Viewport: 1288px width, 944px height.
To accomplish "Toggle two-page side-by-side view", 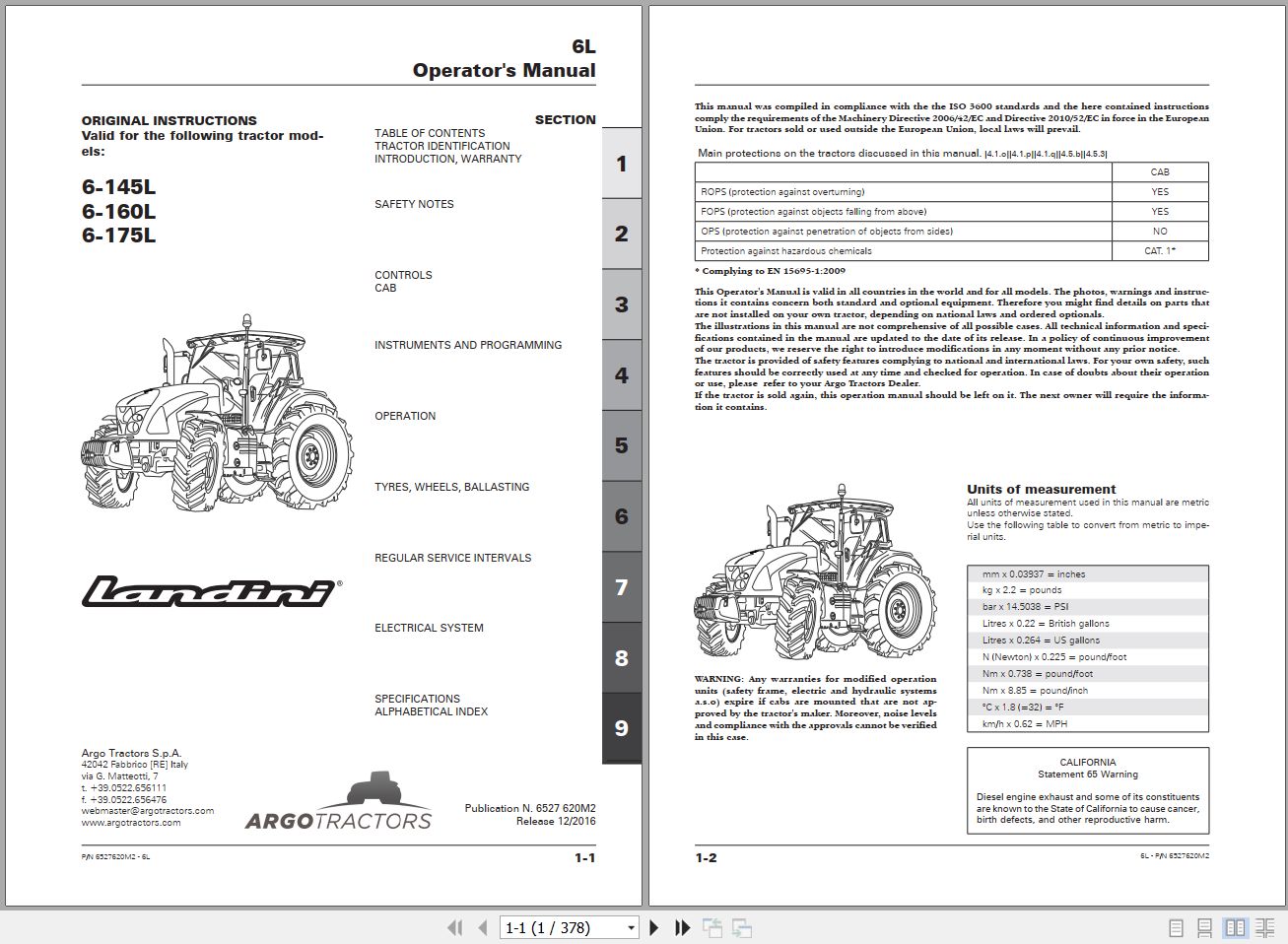I will point(1235,928).
